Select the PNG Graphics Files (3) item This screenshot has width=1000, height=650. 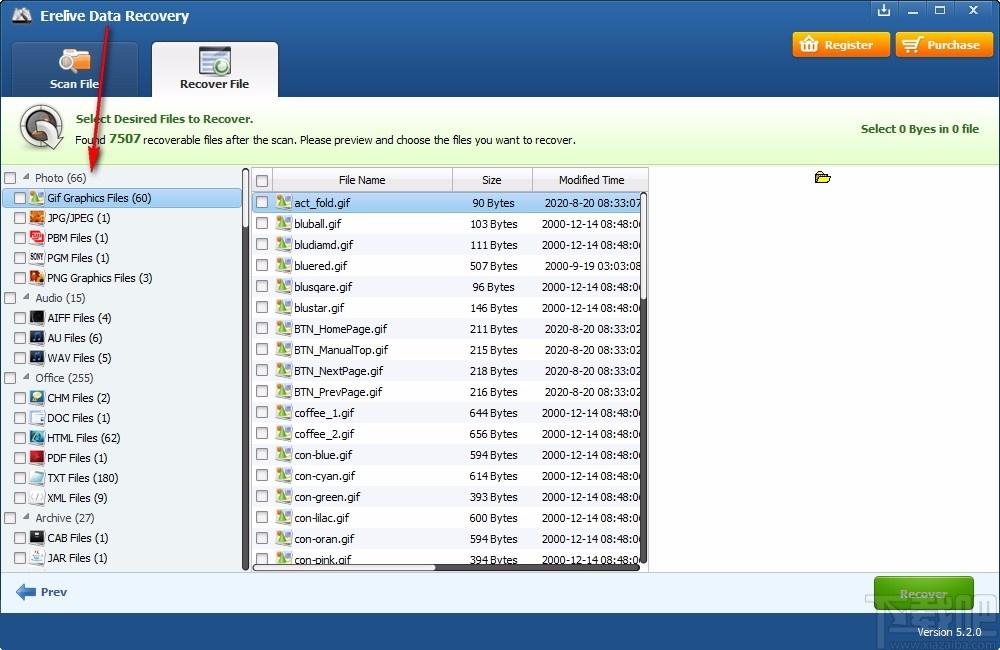click(99, 277)
